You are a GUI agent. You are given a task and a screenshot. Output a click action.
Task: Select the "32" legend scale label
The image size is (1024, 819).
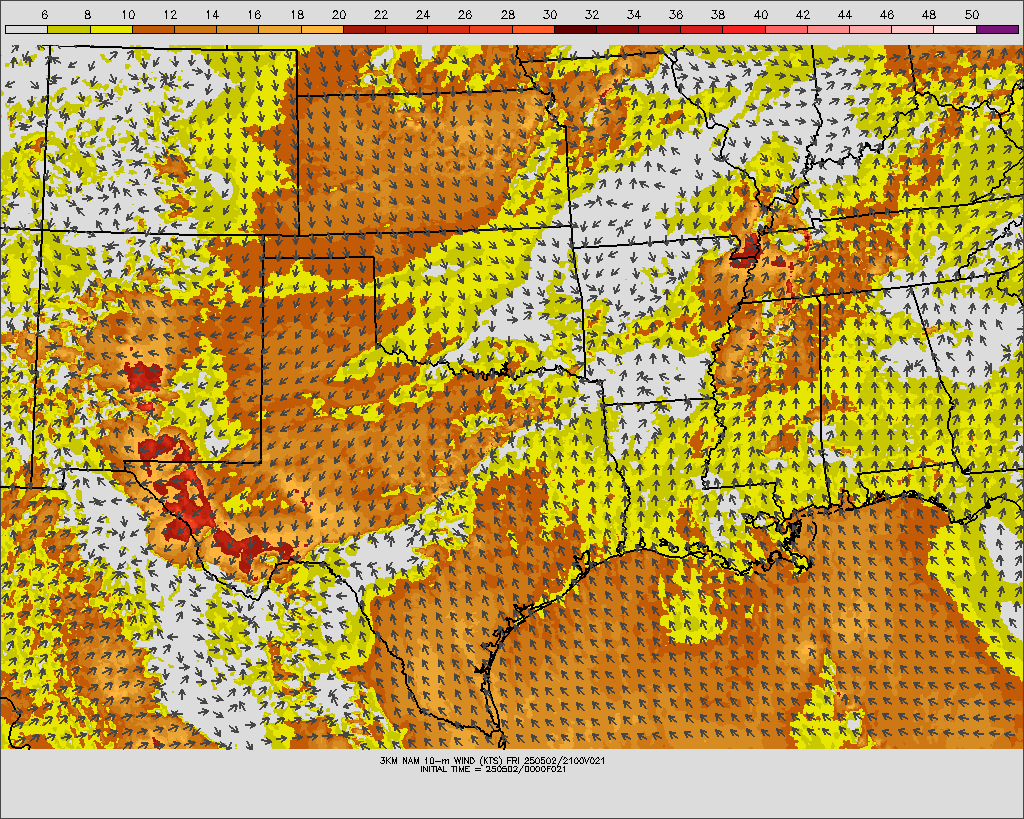tap(592, 14)
